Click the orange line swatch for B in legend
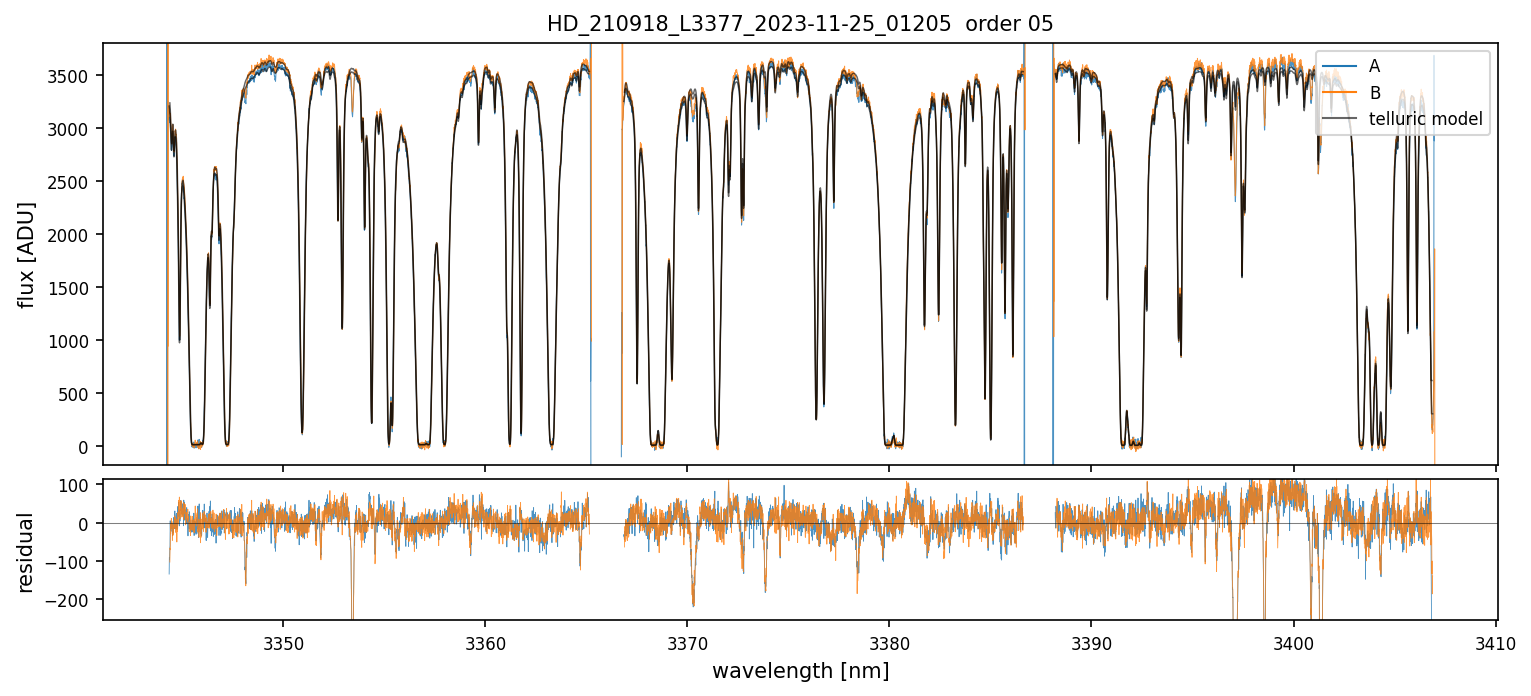 pos(1340,93)
